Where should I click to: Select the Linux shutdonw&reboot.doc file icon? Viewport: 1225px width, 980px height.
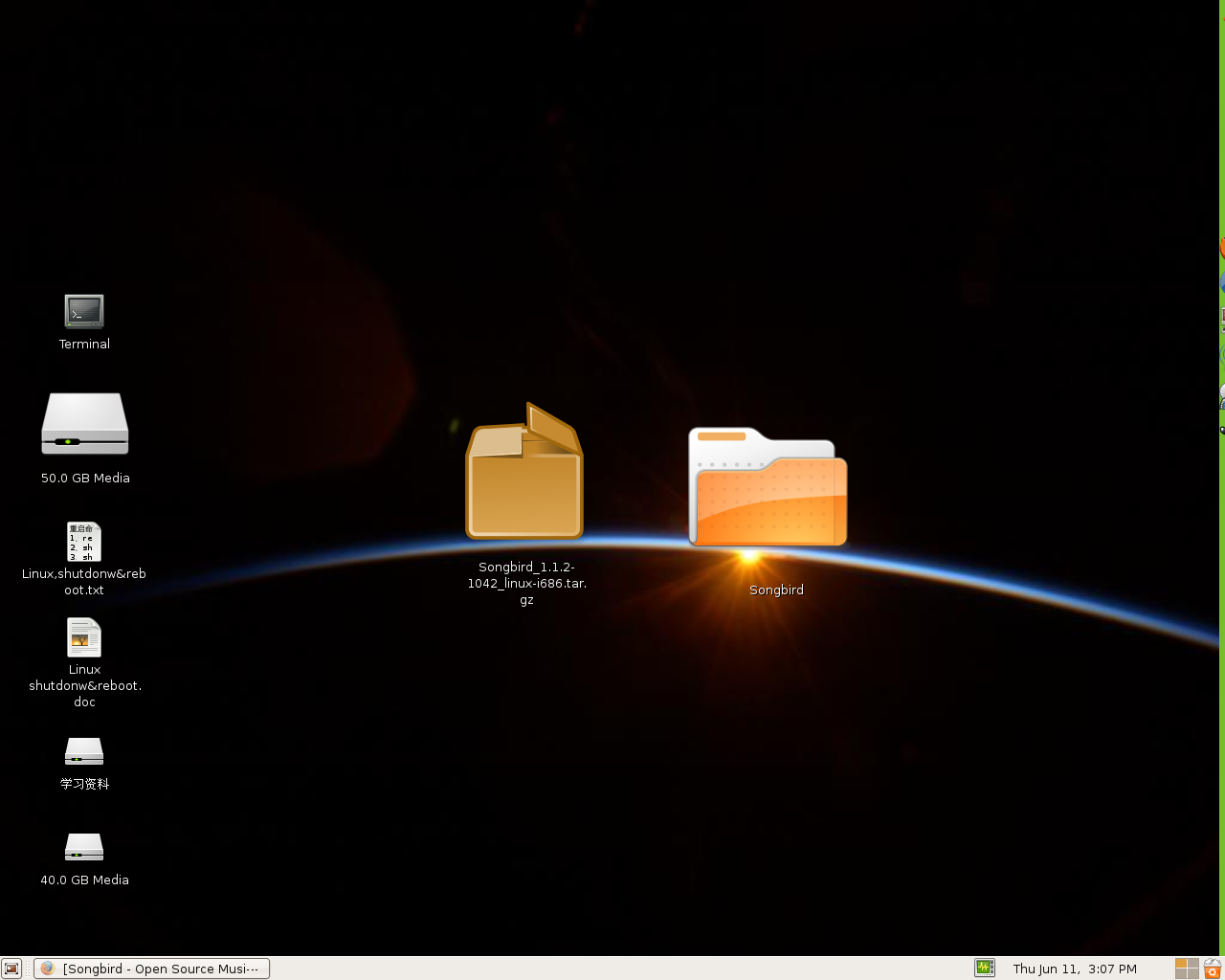click(84, 637)
